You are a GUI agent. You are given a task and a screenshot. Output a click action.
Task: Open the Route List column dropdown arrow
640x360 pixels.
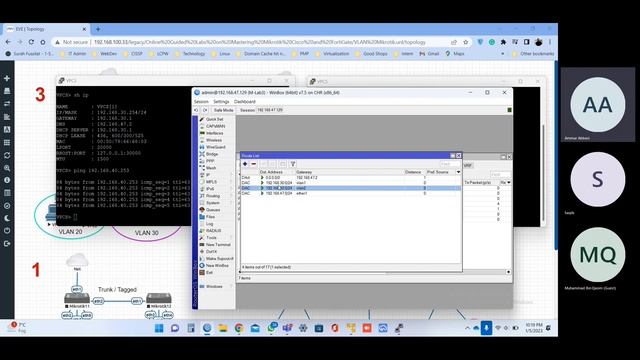[x=458, y=172]
